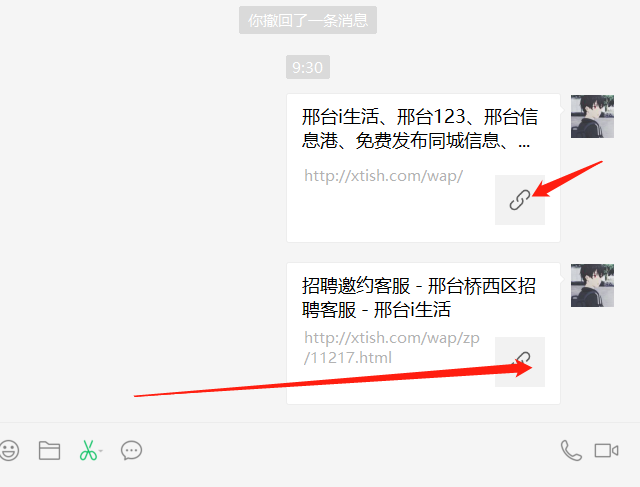Click blank area of first link card

tap(388, 212)
